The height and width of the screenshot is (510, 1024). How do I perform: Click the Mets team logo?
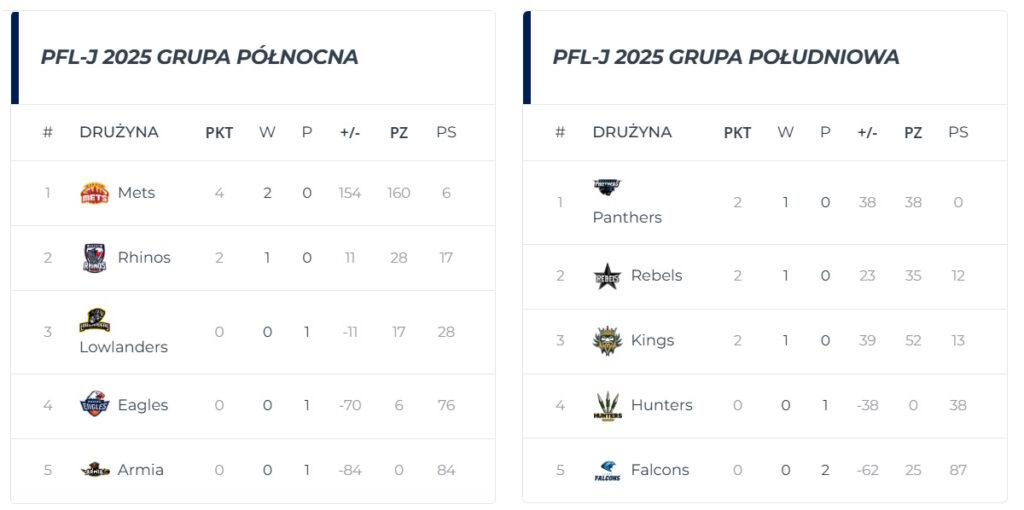tap(95, 193)
